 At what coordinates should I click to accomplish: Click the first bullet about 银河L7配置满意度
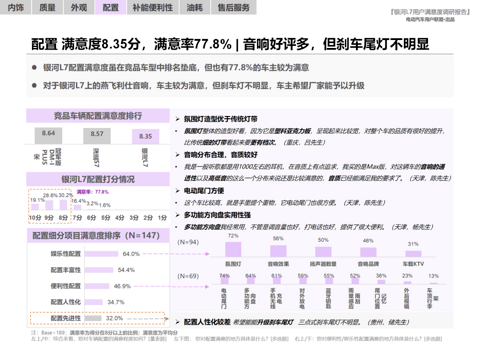pos(176,68)
